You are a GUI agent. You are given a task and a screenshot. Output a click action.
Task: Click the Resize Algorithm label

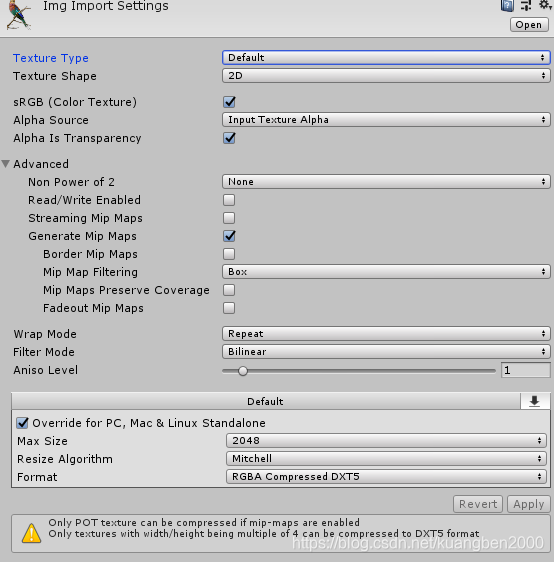pos(65,459)
